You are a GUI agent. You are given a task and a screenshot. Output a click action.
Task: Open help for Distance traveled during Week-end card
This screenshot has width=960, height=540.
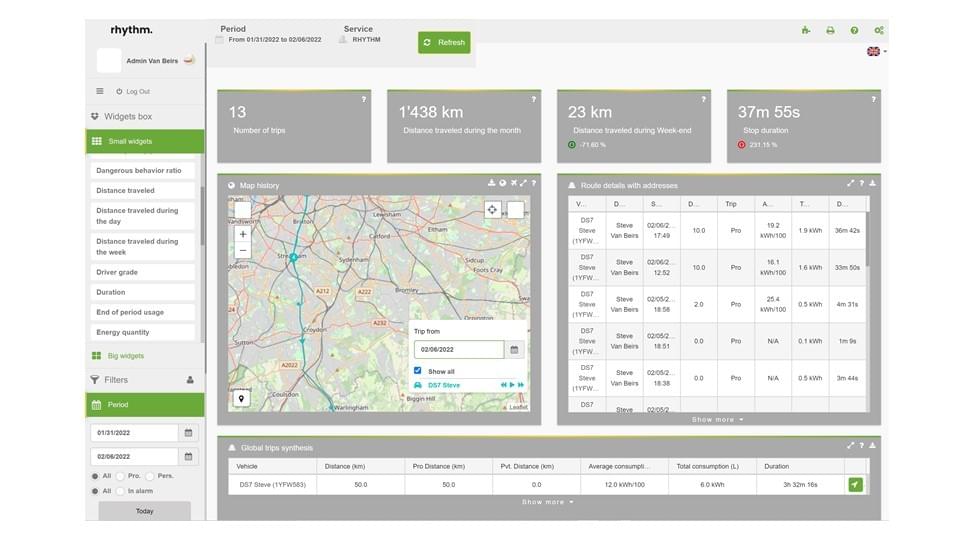coord(703,99)
